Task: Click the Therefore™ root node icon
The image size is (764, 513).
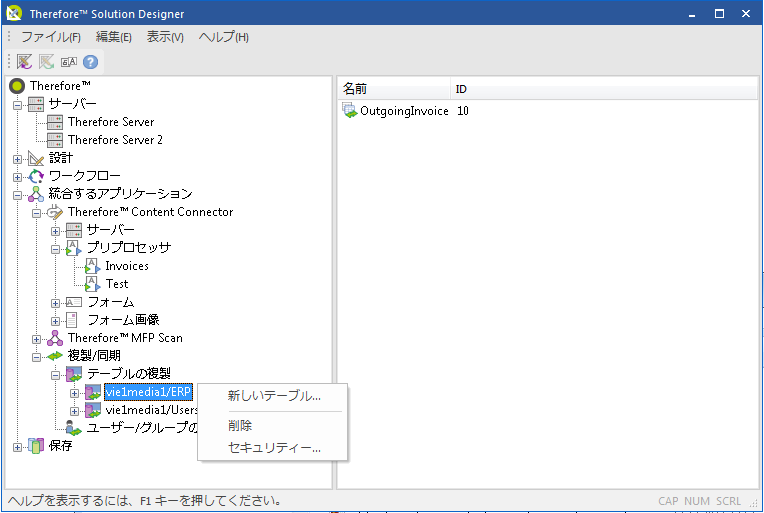Action: click(17, 86)
